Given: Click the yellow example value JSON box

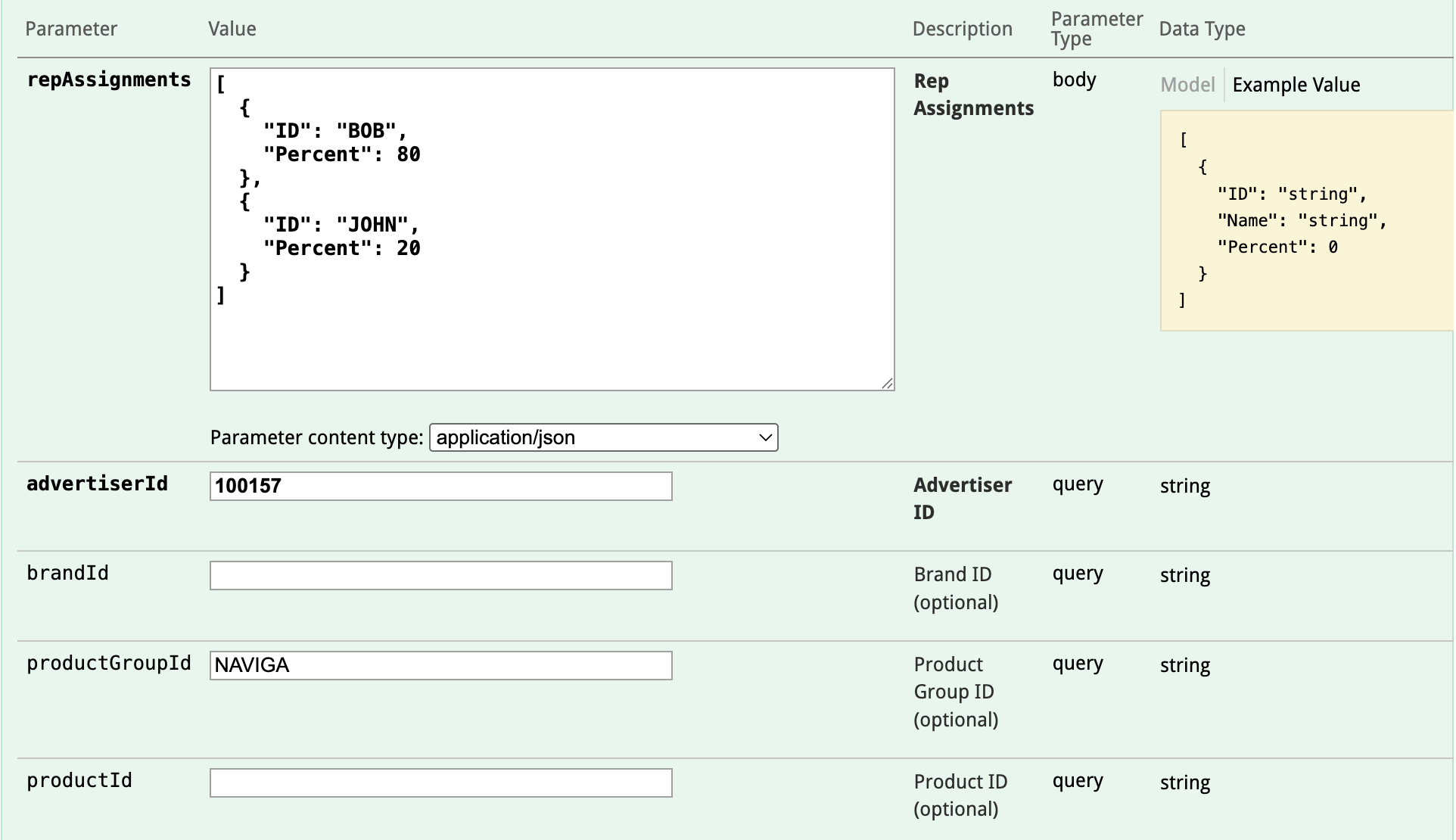Looking at the screenshot, I should tap(1306, 220).
